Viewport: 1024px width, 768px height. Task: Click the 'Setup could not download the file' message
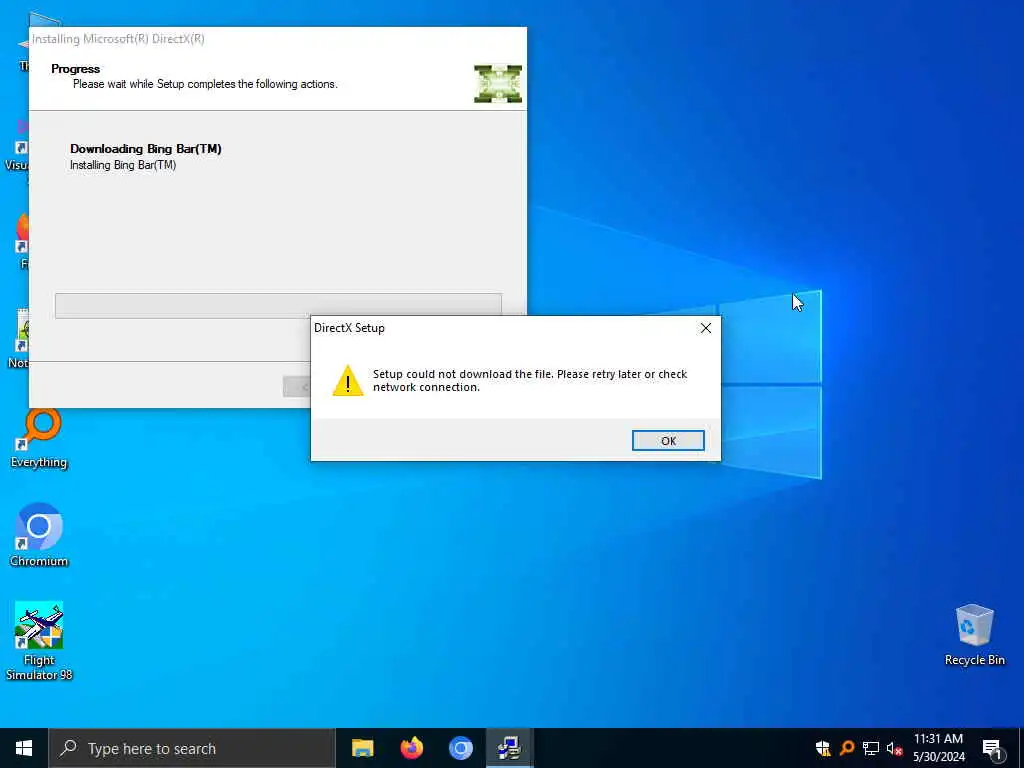tap(530, 381)
